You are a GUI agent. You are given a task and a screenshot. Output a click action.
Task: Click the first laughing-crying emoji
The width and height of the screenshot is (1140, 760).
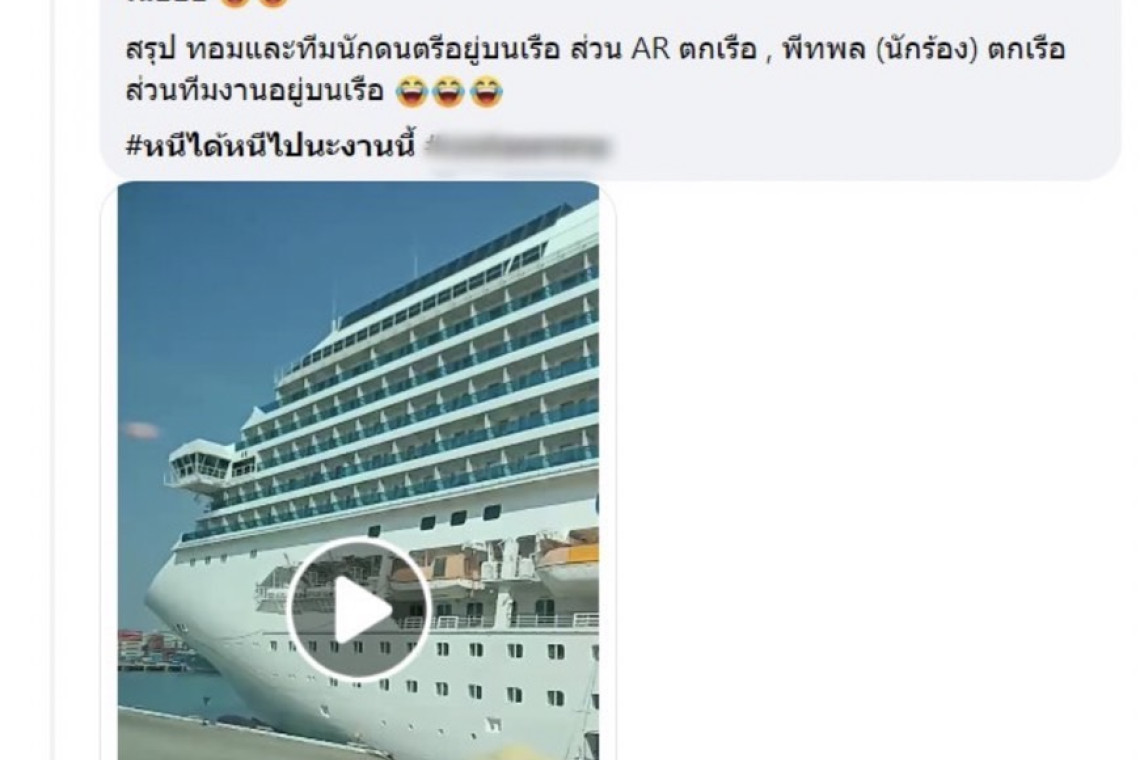tap(411, 92)
